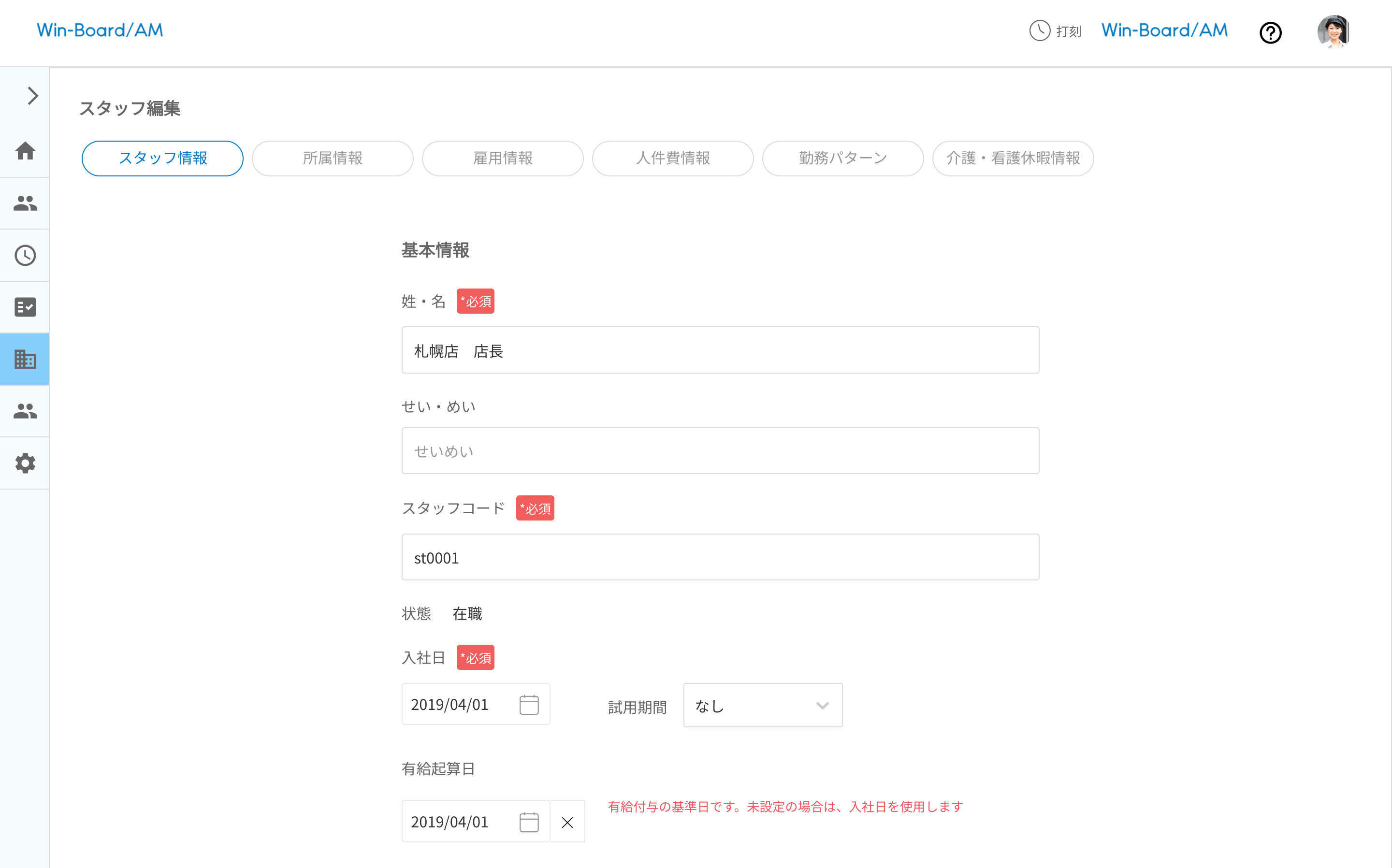Image resolution: width=1392 pixels, height=868 pixels.
Task: Switch to the 雇用情報 tab
Action: [x=502, y=159]
